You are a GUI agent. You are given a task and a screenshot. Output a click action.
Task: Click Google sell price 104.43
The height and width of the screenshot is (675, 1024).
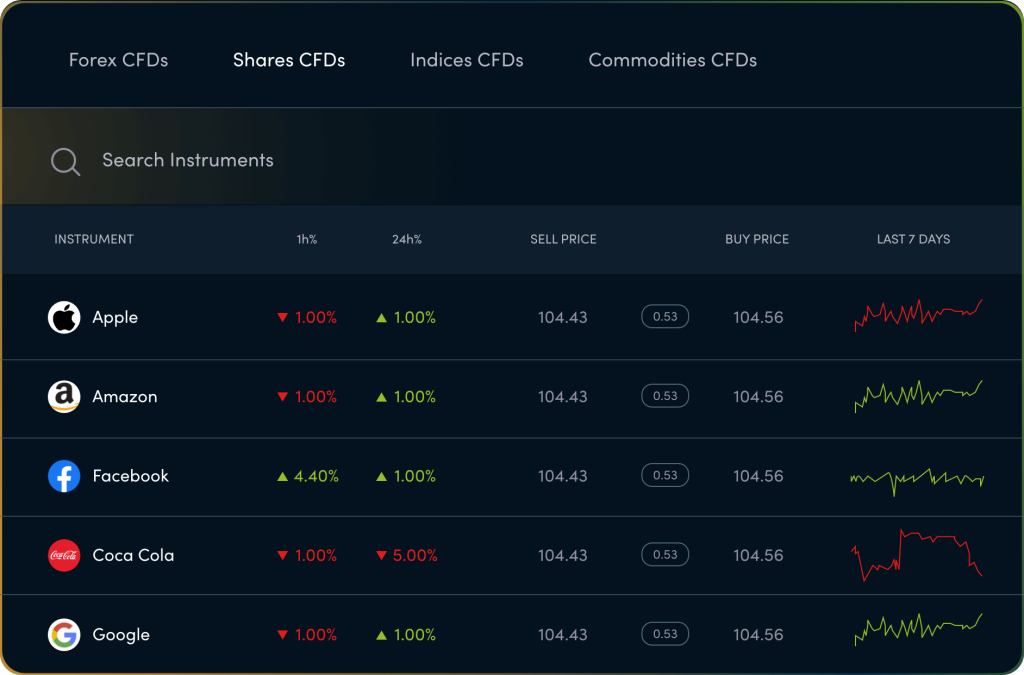(x=562, y=635)
